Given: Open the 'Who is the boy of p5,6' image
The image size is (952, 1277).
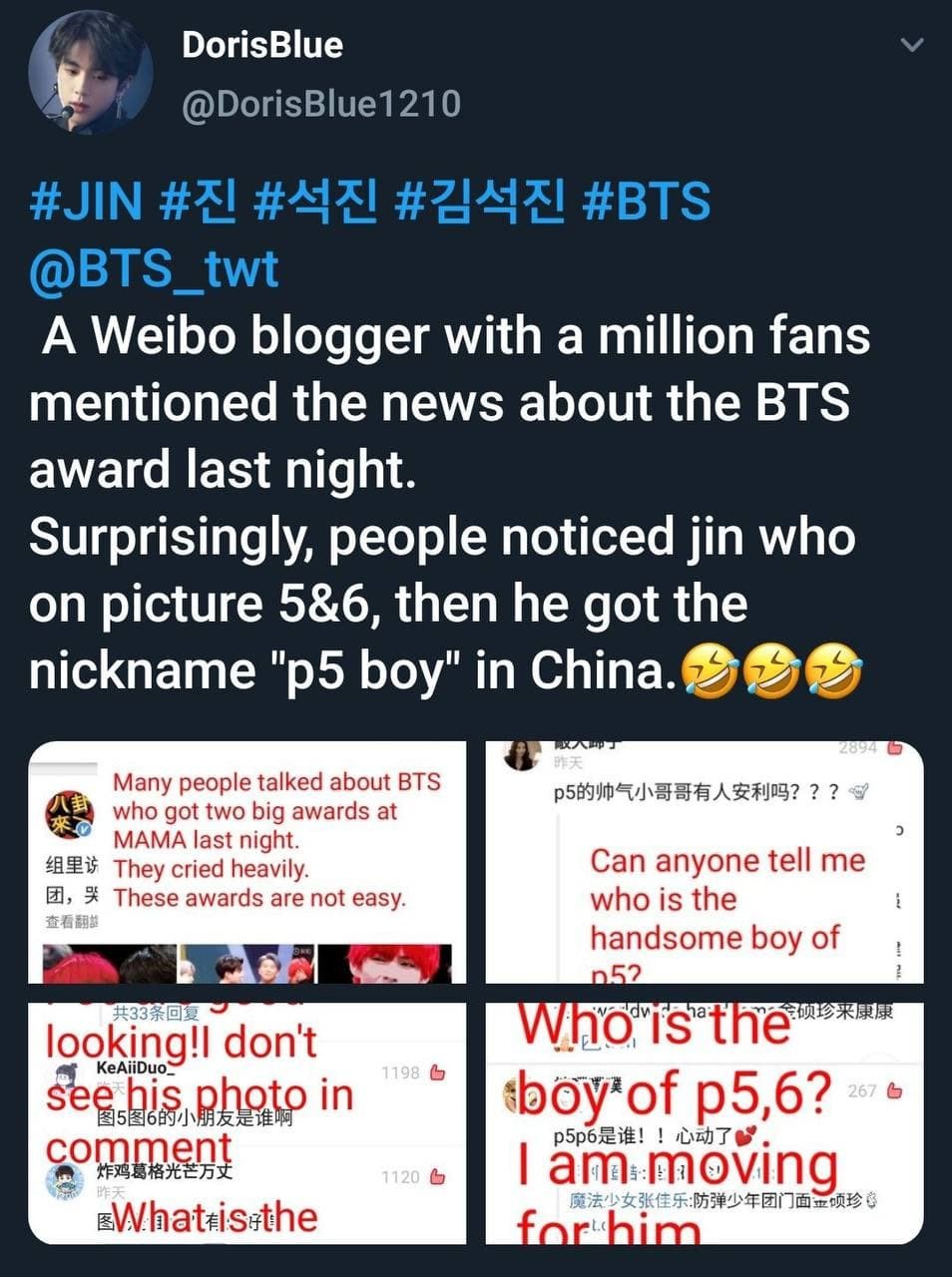Looking at the screenshot, I should pos(705,1123).
